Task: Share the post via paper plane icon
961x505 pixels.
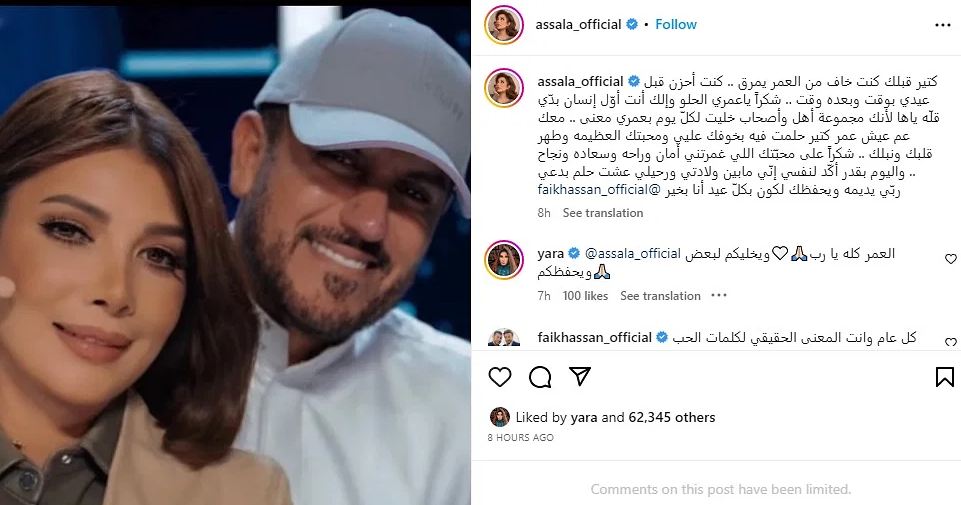Action: [580, 376]
